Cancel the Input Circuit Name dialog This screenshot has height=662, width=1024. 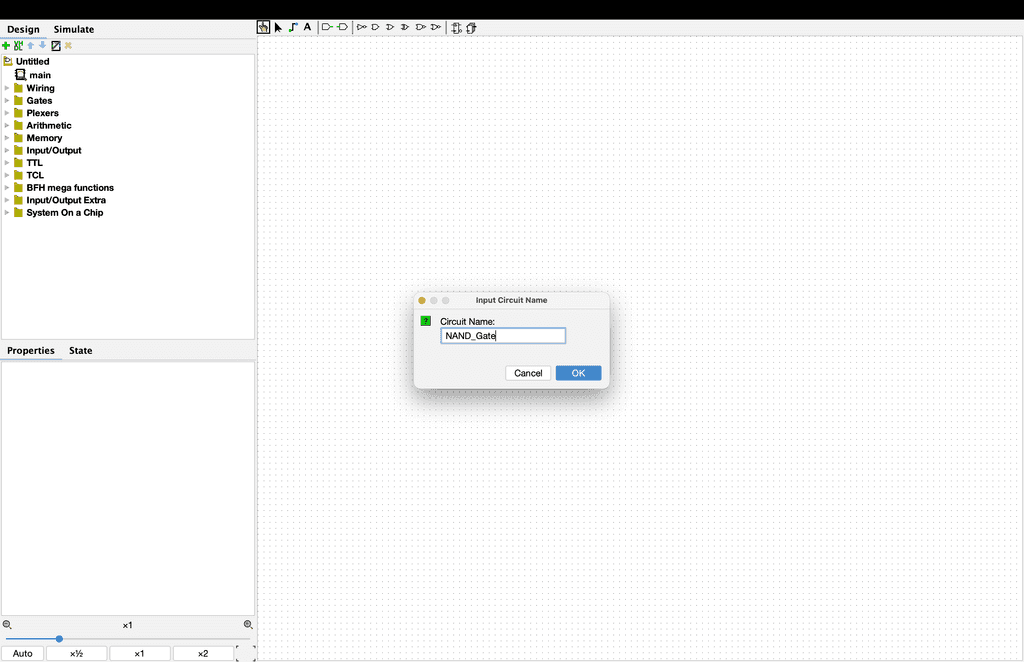[x=528, y=373]
